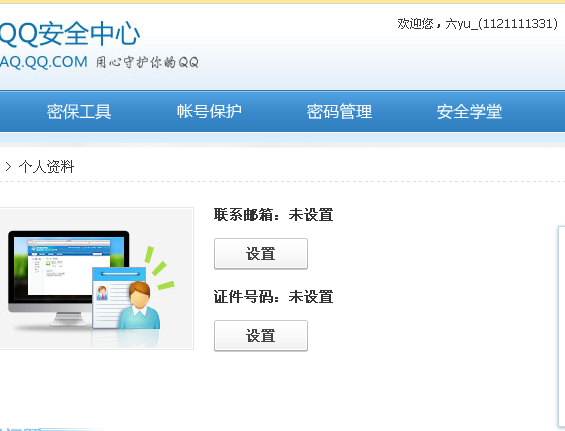The width and height of the screenshot is (565, 431).
Task: Click the 联系邮箱: 未设置 label
Action: click(273, 215)
